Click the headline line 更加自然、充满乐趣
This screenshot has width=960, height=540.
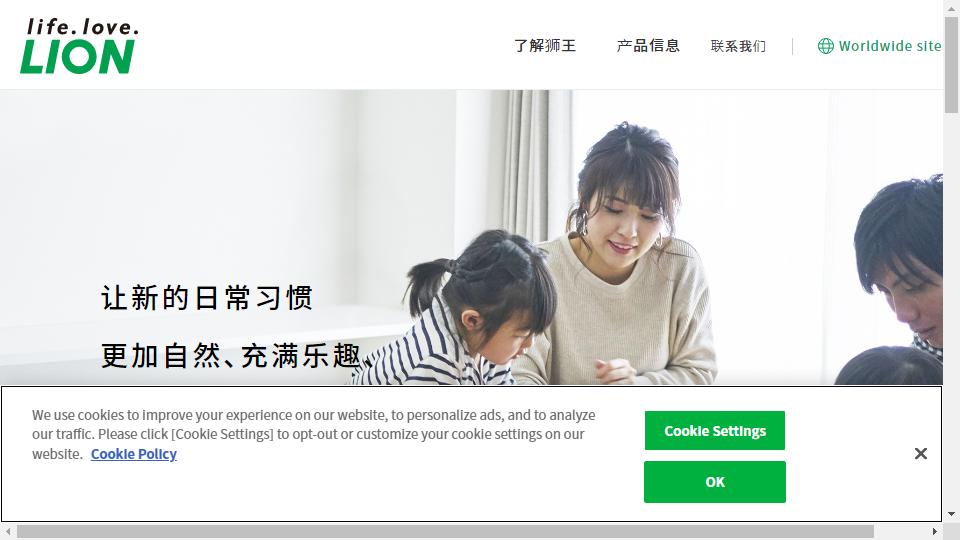(x=237, y=356)
